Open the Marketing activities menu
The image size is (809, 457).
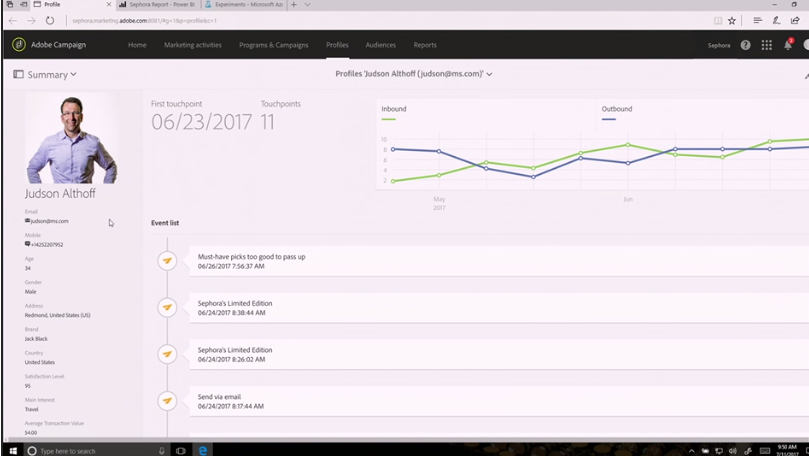[x=193, y=45]
